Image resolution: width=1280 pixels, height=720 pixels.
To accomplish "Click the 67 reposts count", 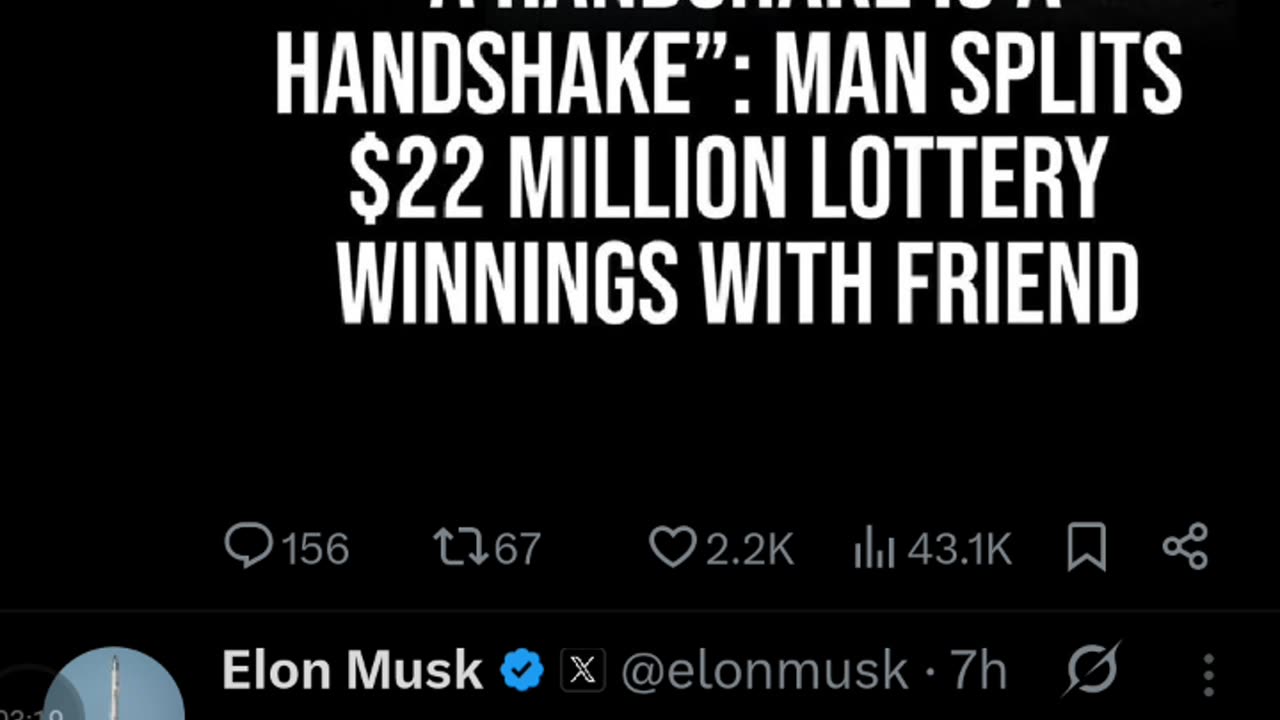I will 517,549.
